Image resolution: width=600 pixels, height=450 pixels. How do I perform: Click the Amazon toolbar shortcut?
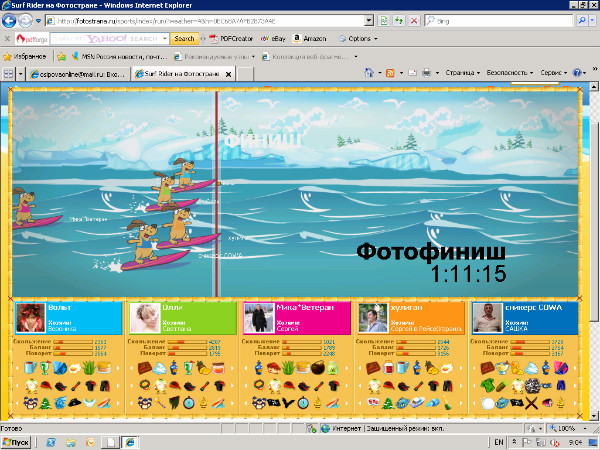(314, 38)
